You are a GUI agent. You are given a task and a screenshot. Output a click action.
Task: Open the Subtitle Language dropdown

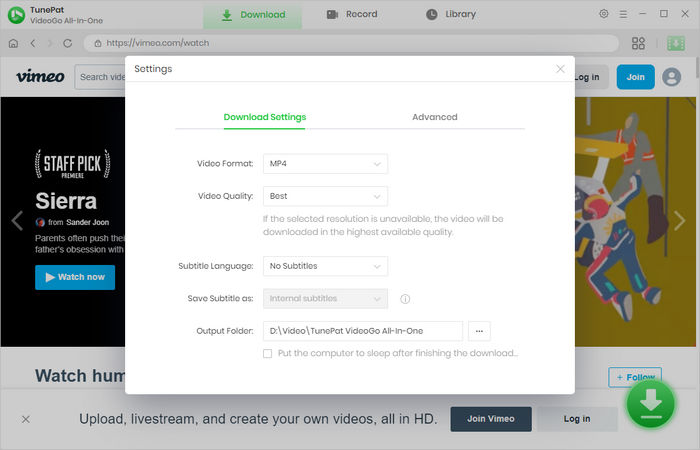pos(325,266)
